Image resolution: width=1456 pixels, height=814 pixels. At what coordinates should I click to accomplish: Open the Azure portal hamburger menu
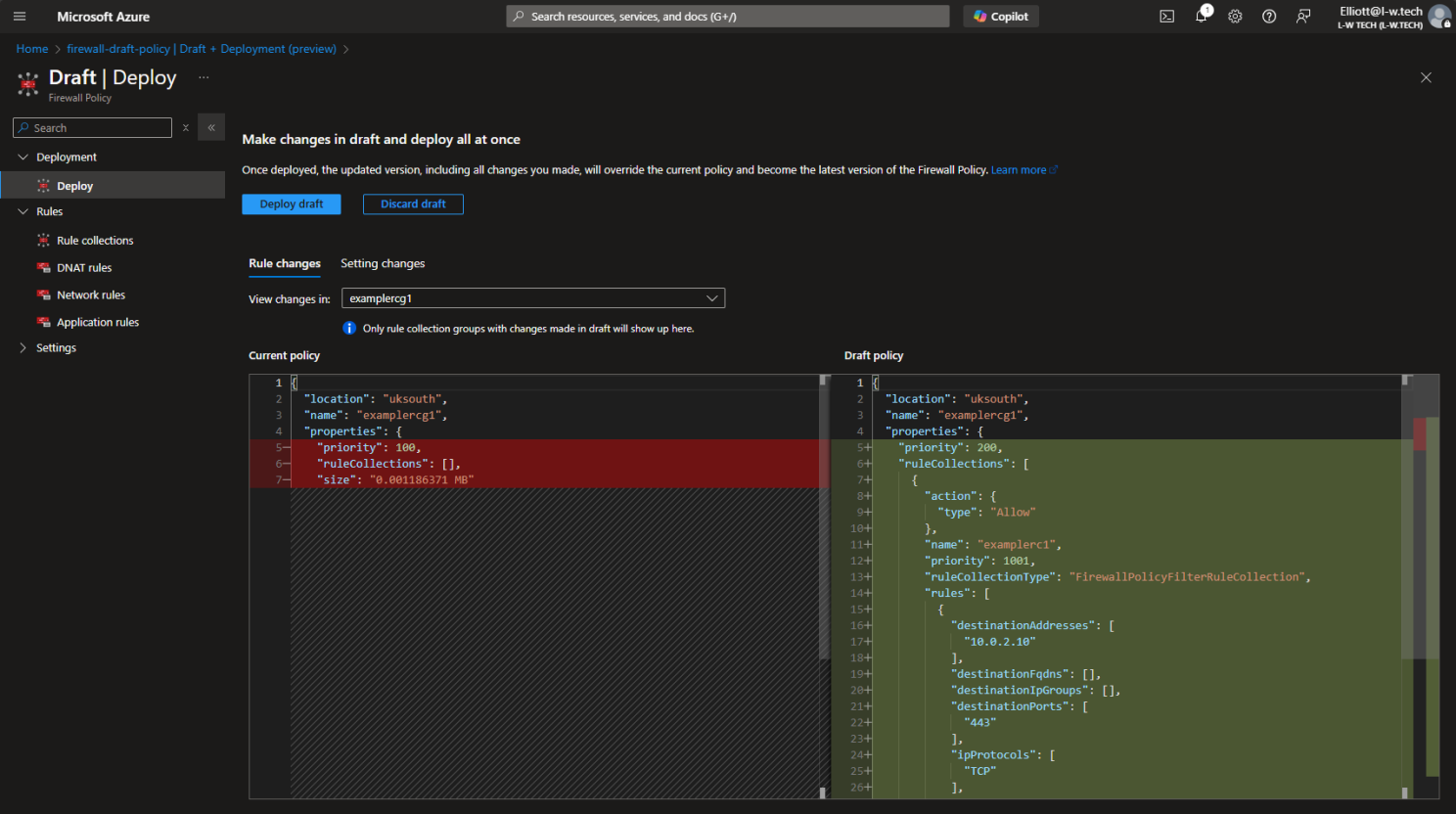pyautogui.click(x=20, y=17)
